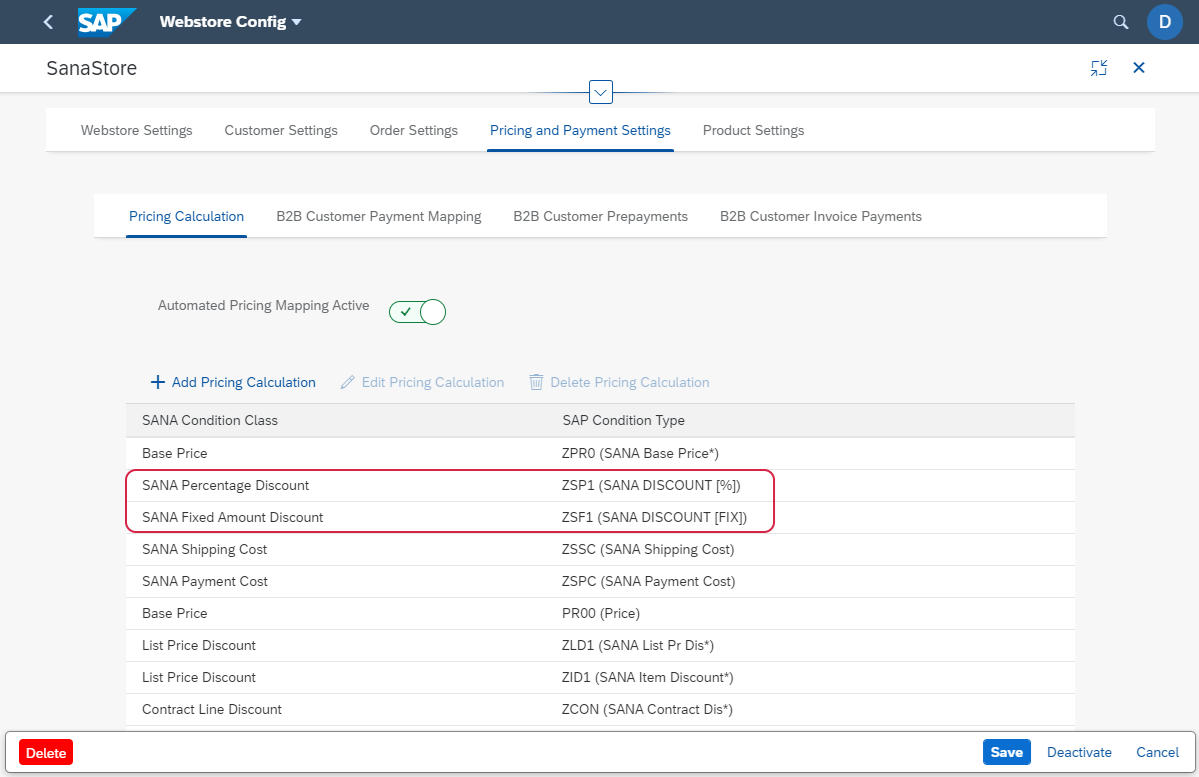Viewport: 1199px width, 777px height.
Task: Save the webstore configuration
Action: (1006, 753)
